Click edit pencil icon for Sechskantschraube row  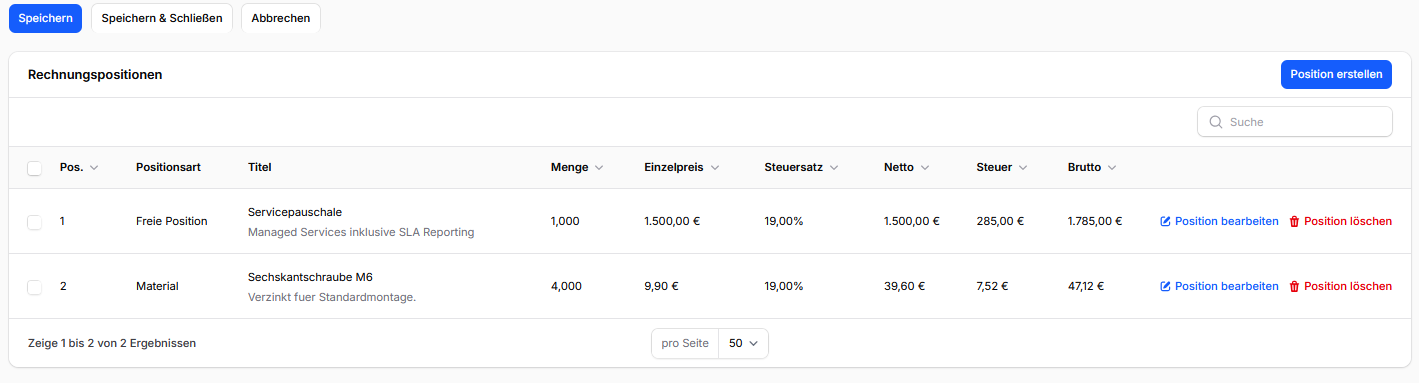coord(1165,287)
